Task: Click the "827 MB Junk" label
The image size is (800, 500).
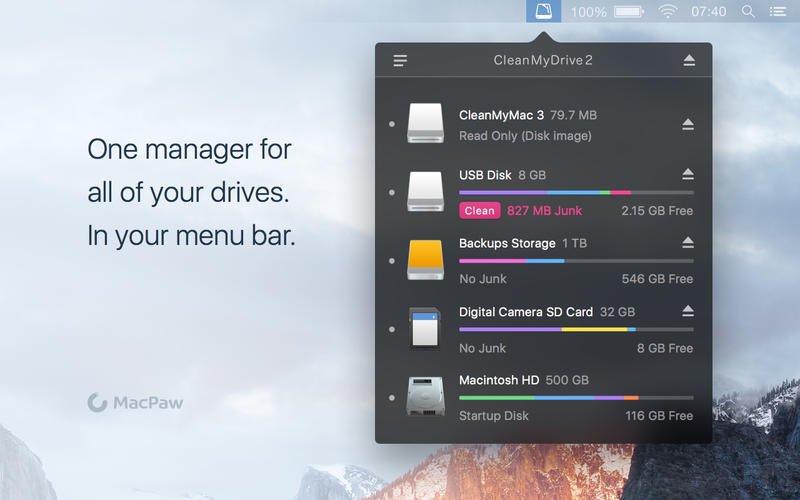Action: click(544, 211)
